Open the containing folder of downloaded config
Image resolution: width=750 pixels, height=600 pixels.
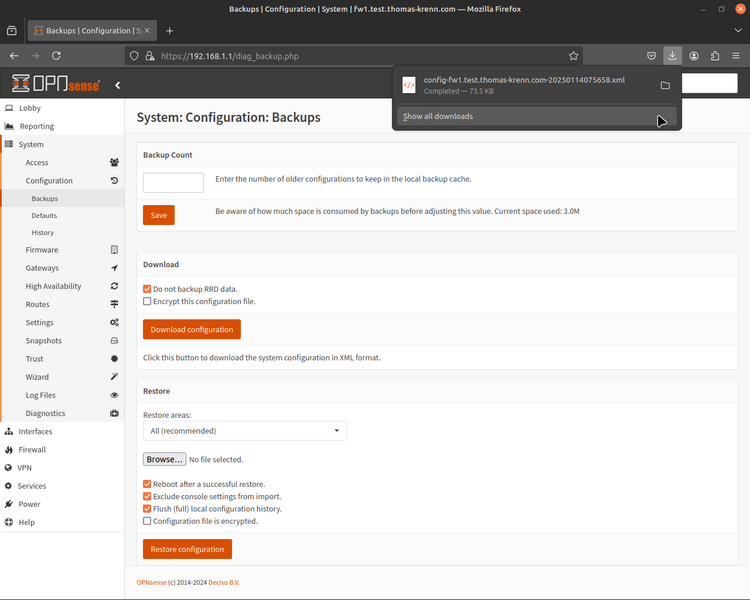tap(665, 85)
